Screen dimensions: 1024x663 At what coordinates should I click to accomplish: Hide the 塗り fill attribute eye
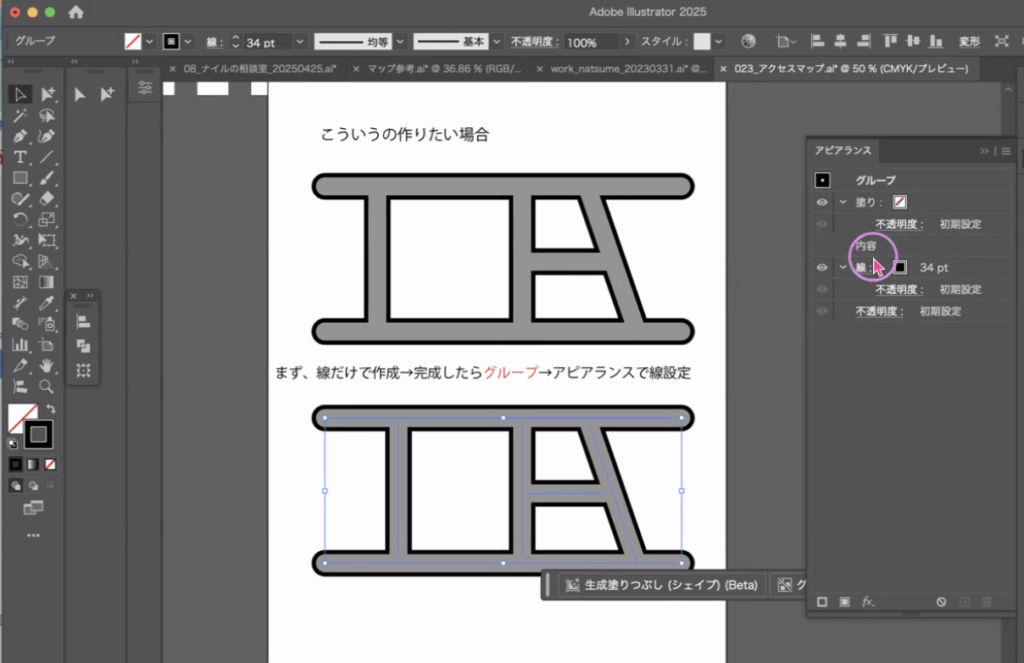[822, 202]
